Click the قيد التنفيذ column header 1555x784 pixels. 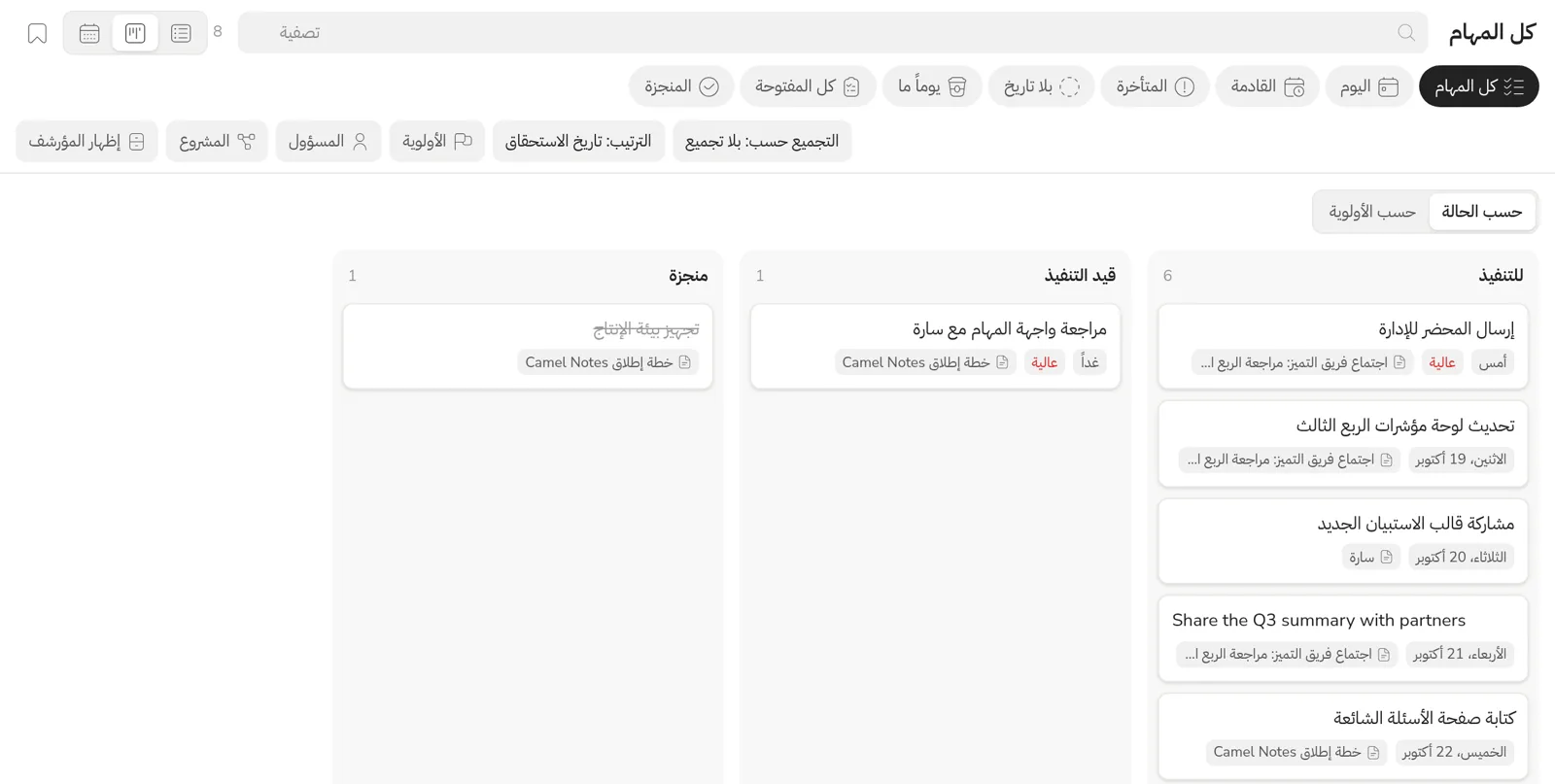pyautogui.click(x=1080, y=276)
